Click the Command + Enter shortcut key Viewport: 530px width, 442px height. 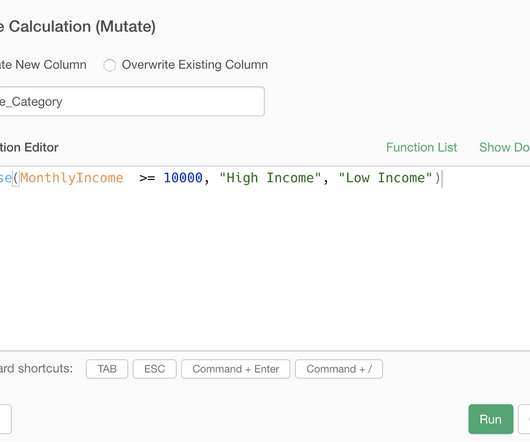[x=236, y=369]
